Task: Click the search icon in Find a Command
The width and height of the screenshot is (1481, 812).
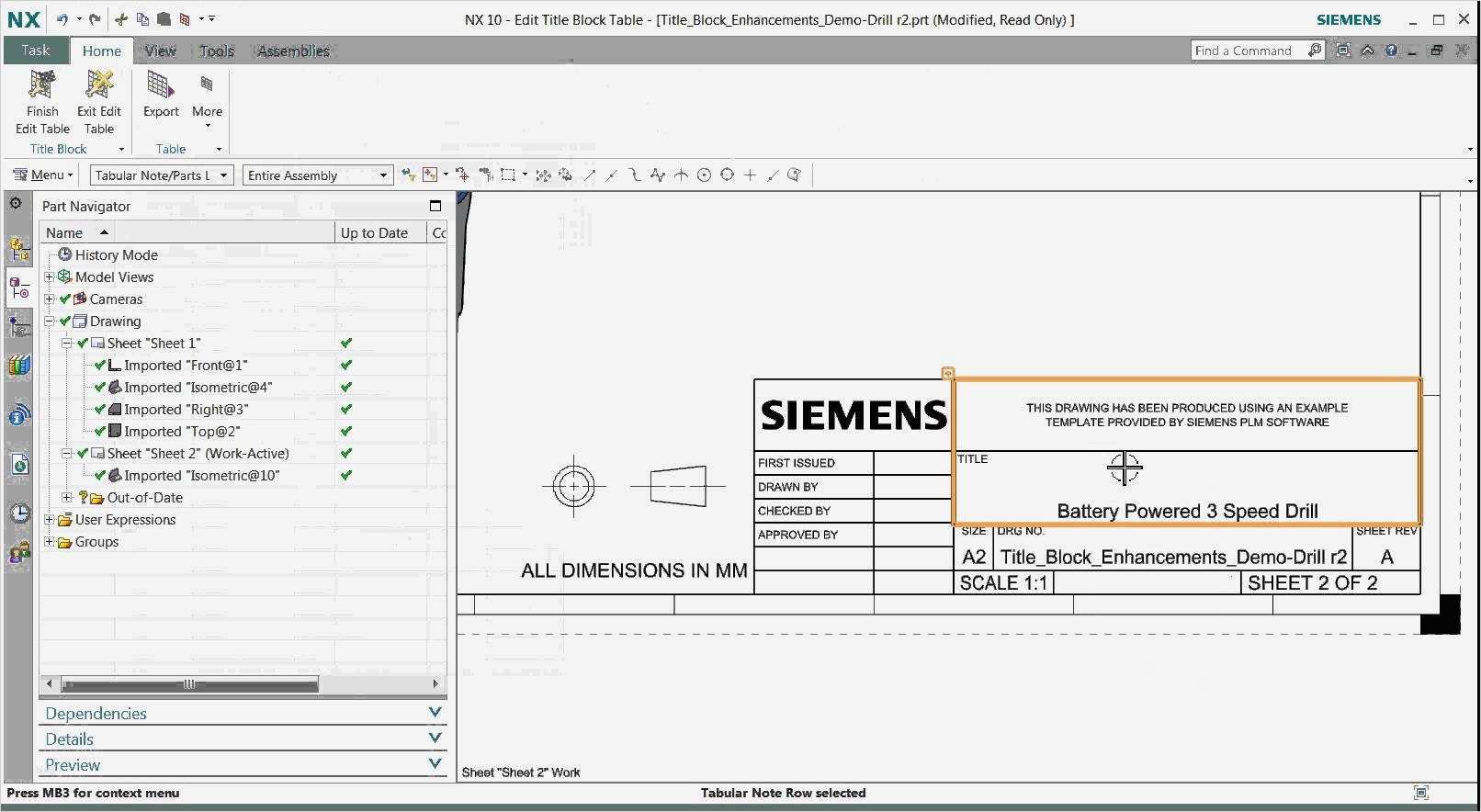Action: [x=1315, y=51]
